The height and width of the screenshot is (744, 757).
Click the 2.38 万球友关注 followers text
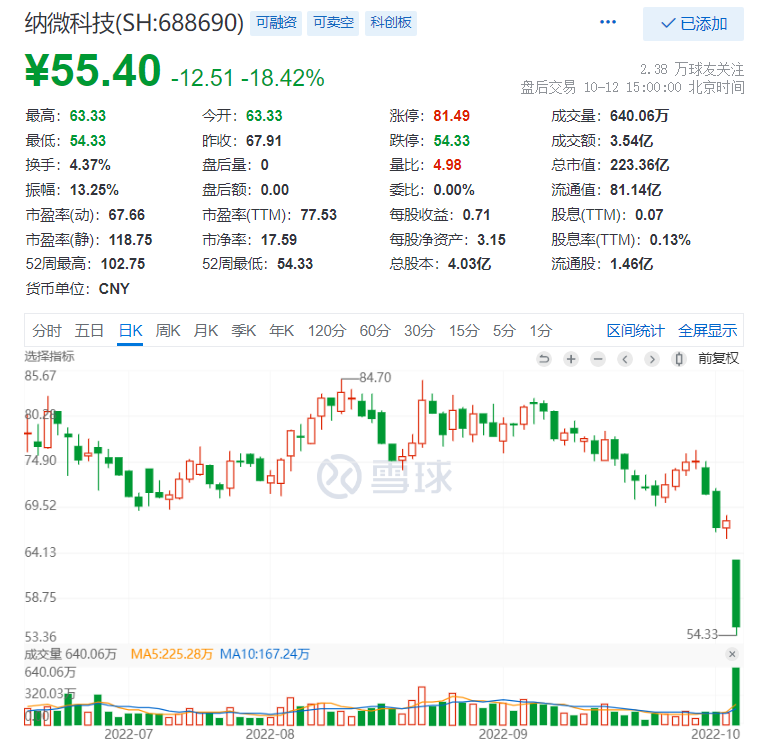[692, 70]
